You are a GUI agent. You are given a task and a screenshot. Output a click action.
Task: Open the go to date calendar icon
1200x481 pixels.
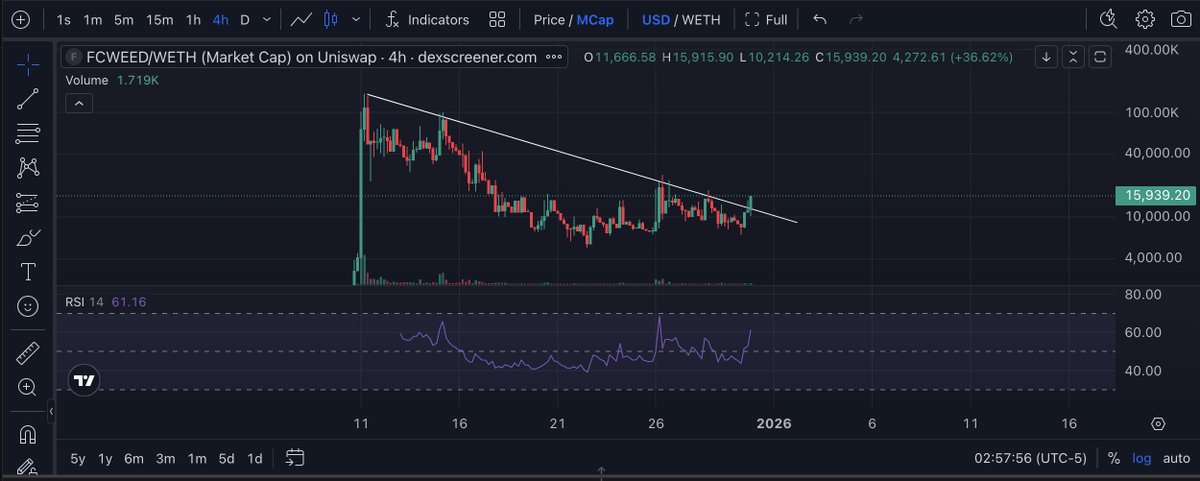294,458
